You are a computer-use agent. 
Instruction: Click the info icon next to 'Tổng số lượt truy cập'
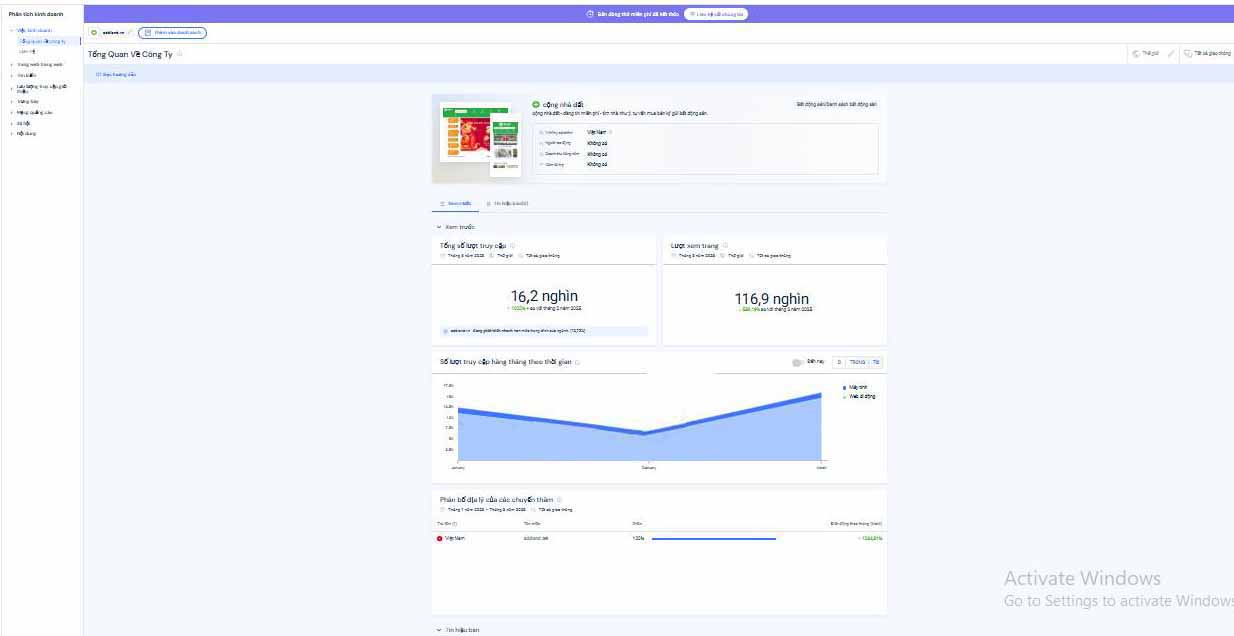tap(512, 245)
